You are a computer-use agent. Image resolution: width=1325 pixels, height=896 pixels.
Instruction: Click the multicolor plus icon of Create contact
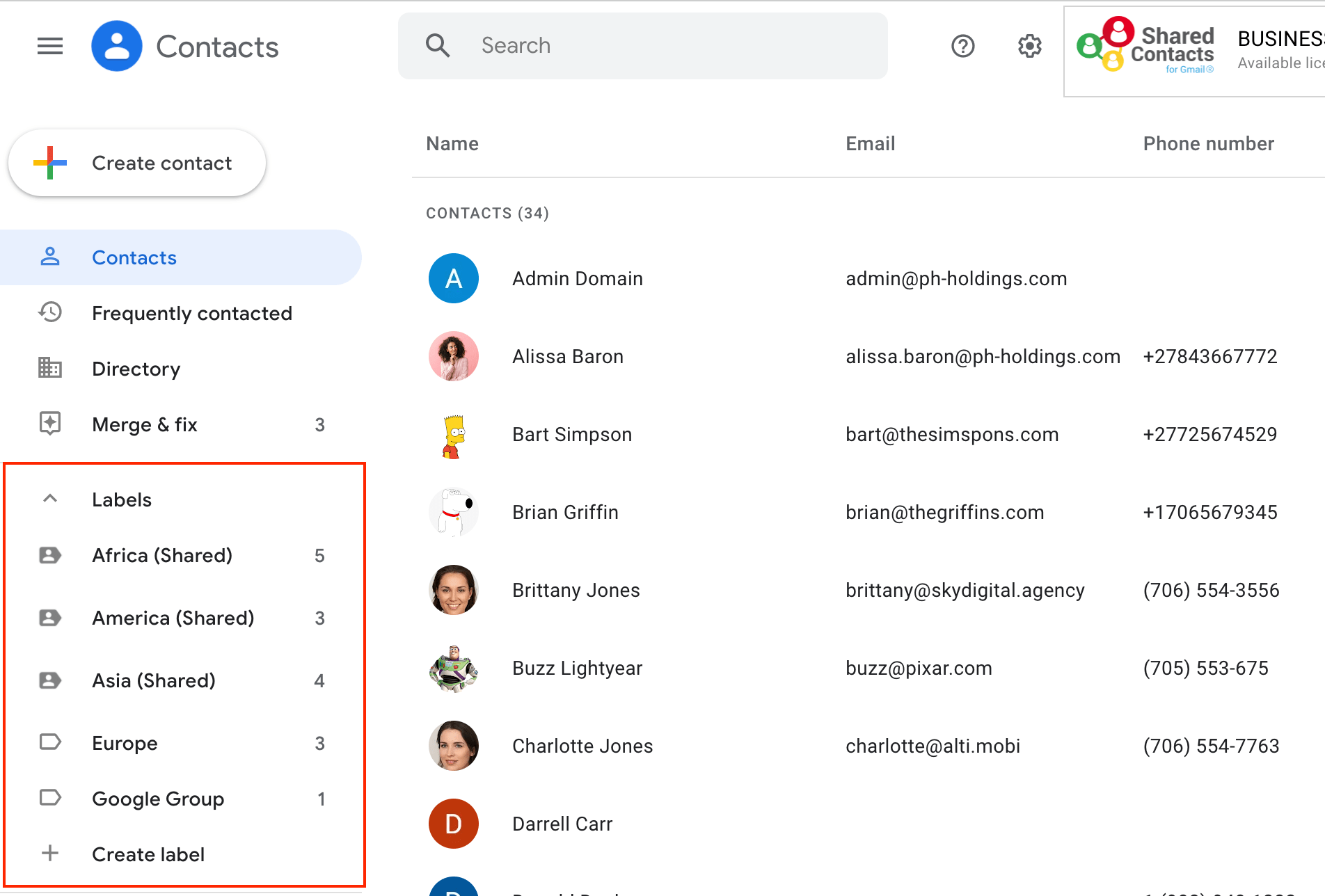[50, 163]
